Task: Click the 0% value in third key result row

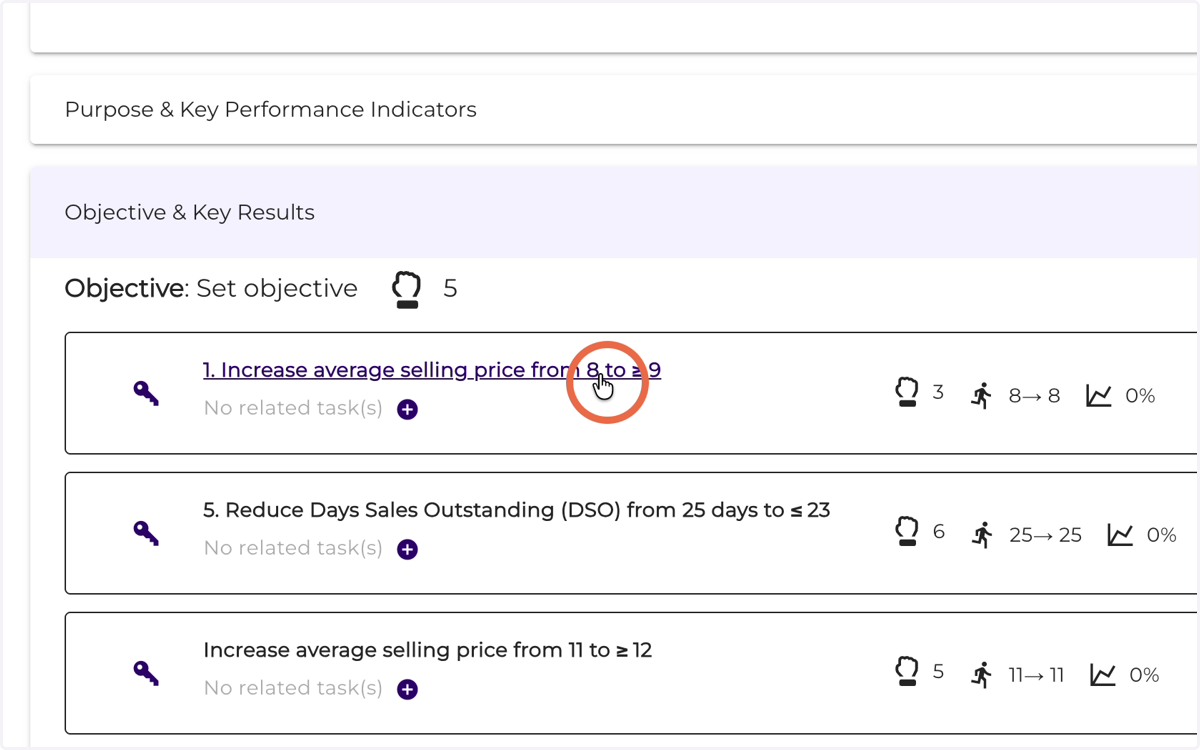Action: tap(1144, 675)
